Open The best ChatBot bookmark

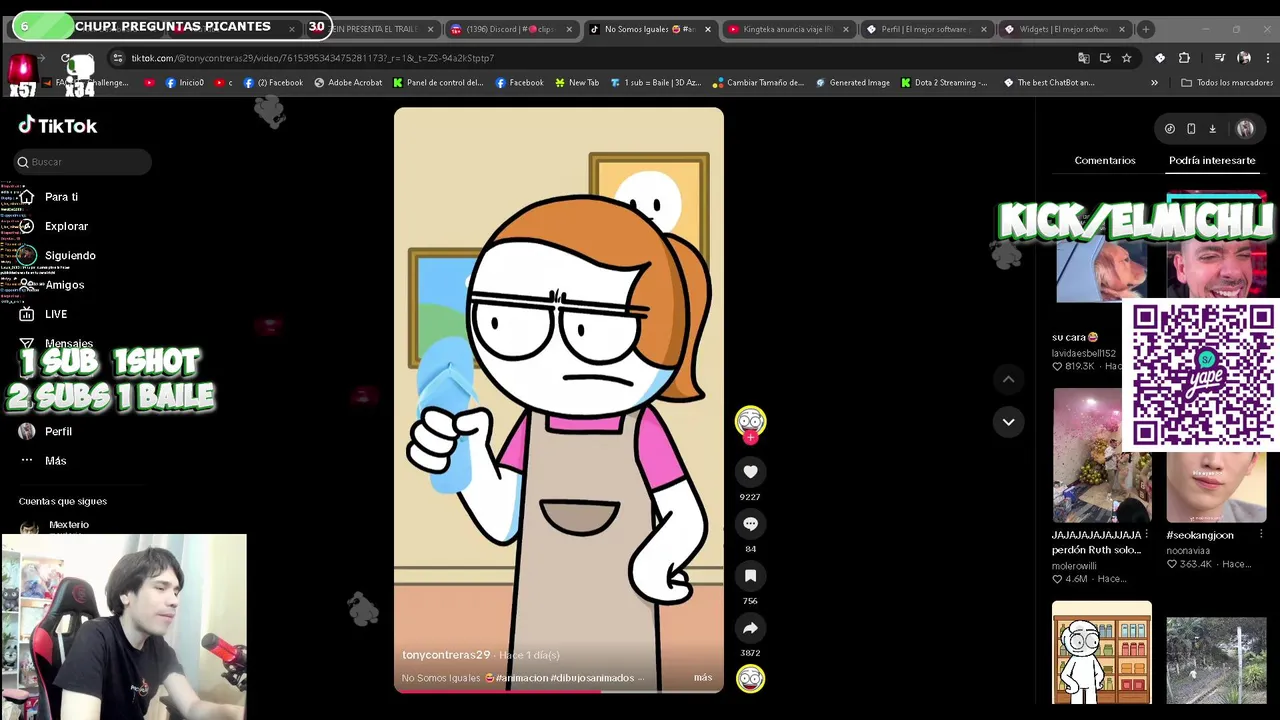1049,83
